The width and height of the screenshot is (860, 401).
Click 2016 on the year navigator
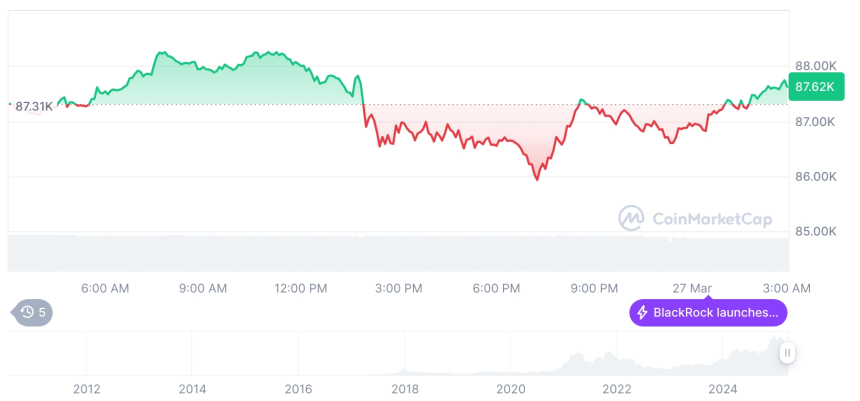pyautogui.click(x=298, y=389)
